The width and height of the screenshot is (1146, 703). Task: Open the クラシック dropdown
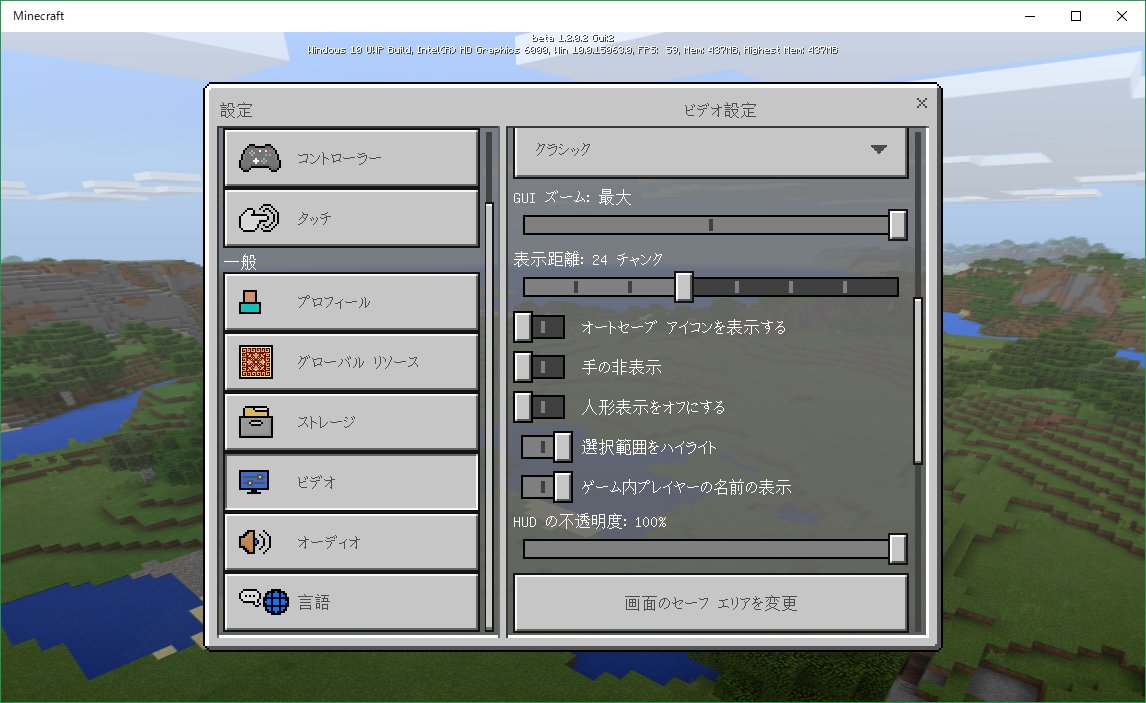[x=710, y=151]
